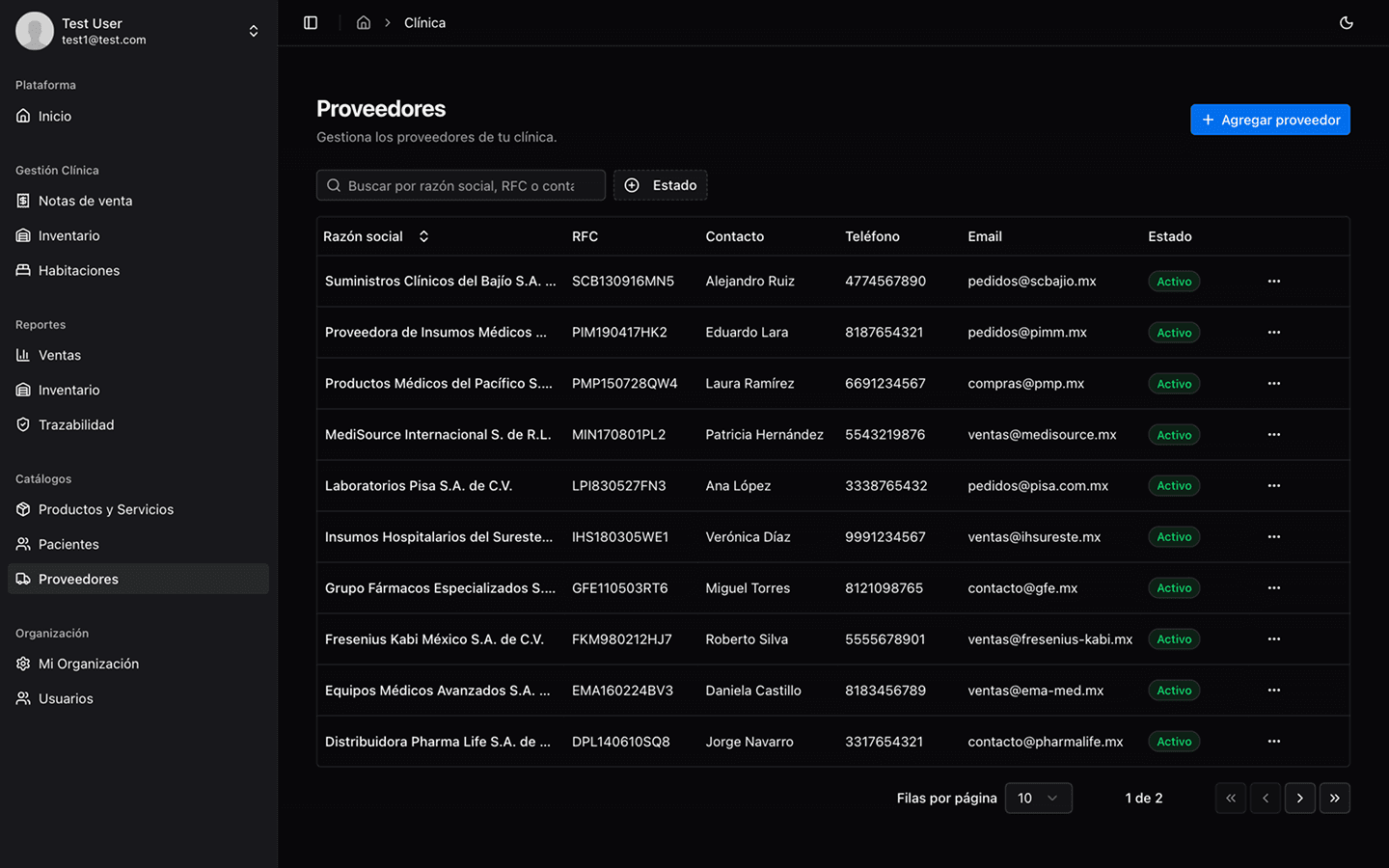Viewport: 1389px width, 868px height.
Task: Open the Estado filter
Action: (x=661, y=184)
